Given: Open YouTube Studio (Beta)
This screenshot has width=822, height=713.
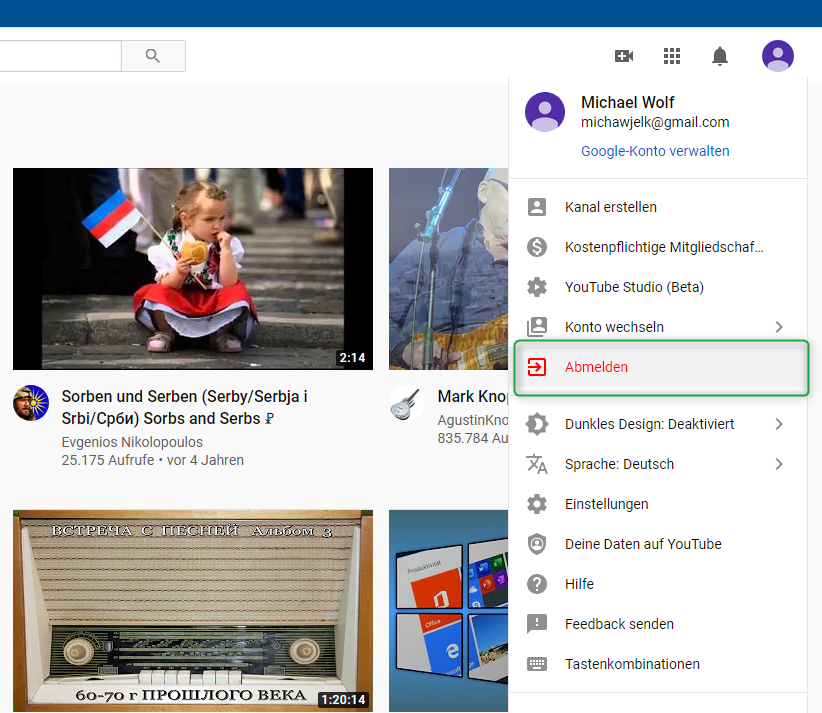Looking at the screenshot, I should [634, 287].
